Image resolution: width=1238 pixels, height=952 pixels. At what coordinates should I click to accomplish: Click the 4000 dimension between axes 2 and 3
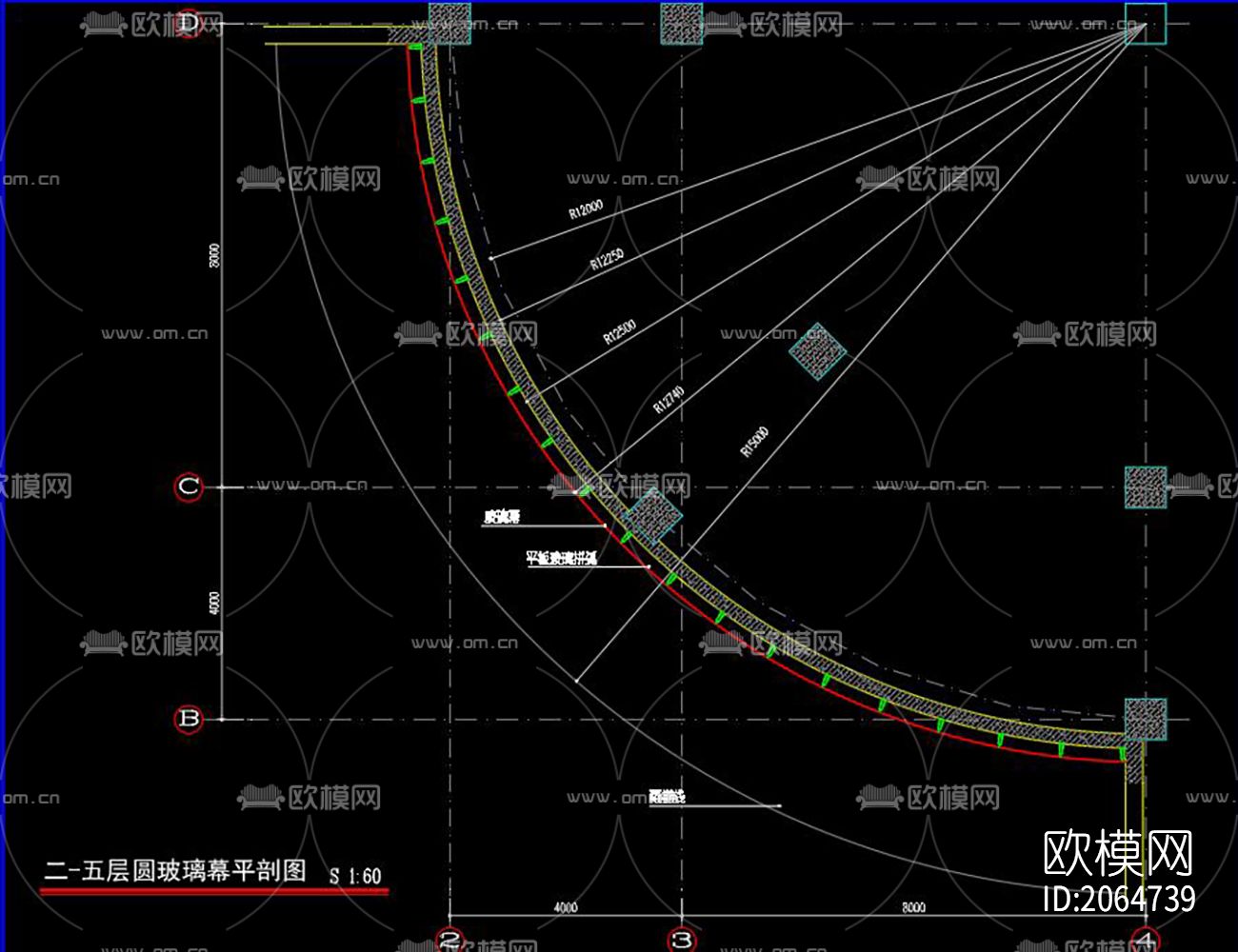pyautogui.click(x=566, y=907)
